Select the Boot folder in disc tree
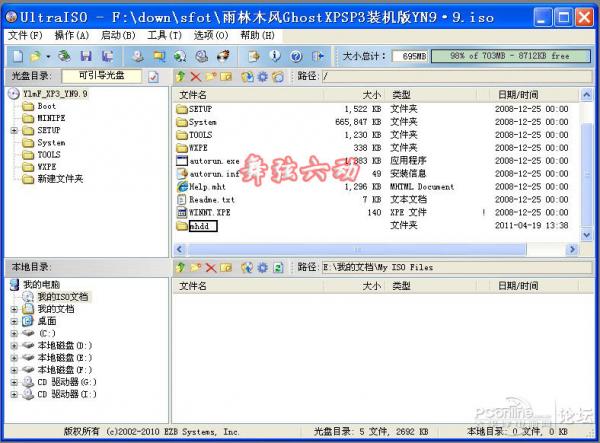This screenshot has height=443, width=600. click(x=46, y=106)
